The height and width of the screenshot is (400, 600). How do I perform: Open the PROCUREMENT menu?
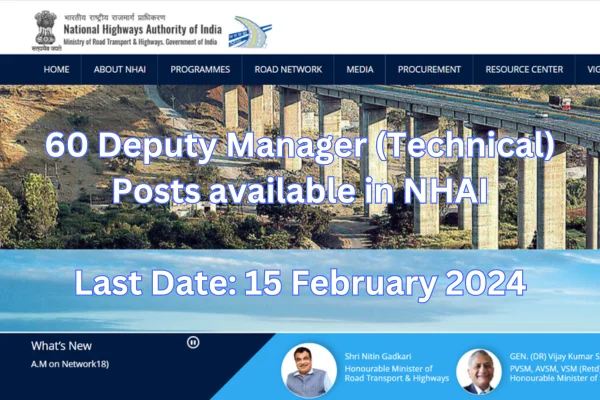(x=429, y=69)
